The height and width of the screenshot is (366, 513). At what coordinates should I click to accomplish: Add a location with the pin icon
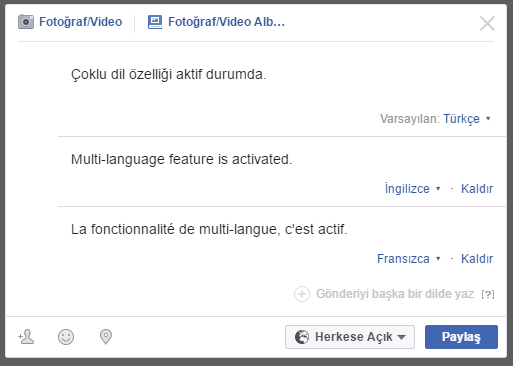pyautogui.click(x=106, y=337)
